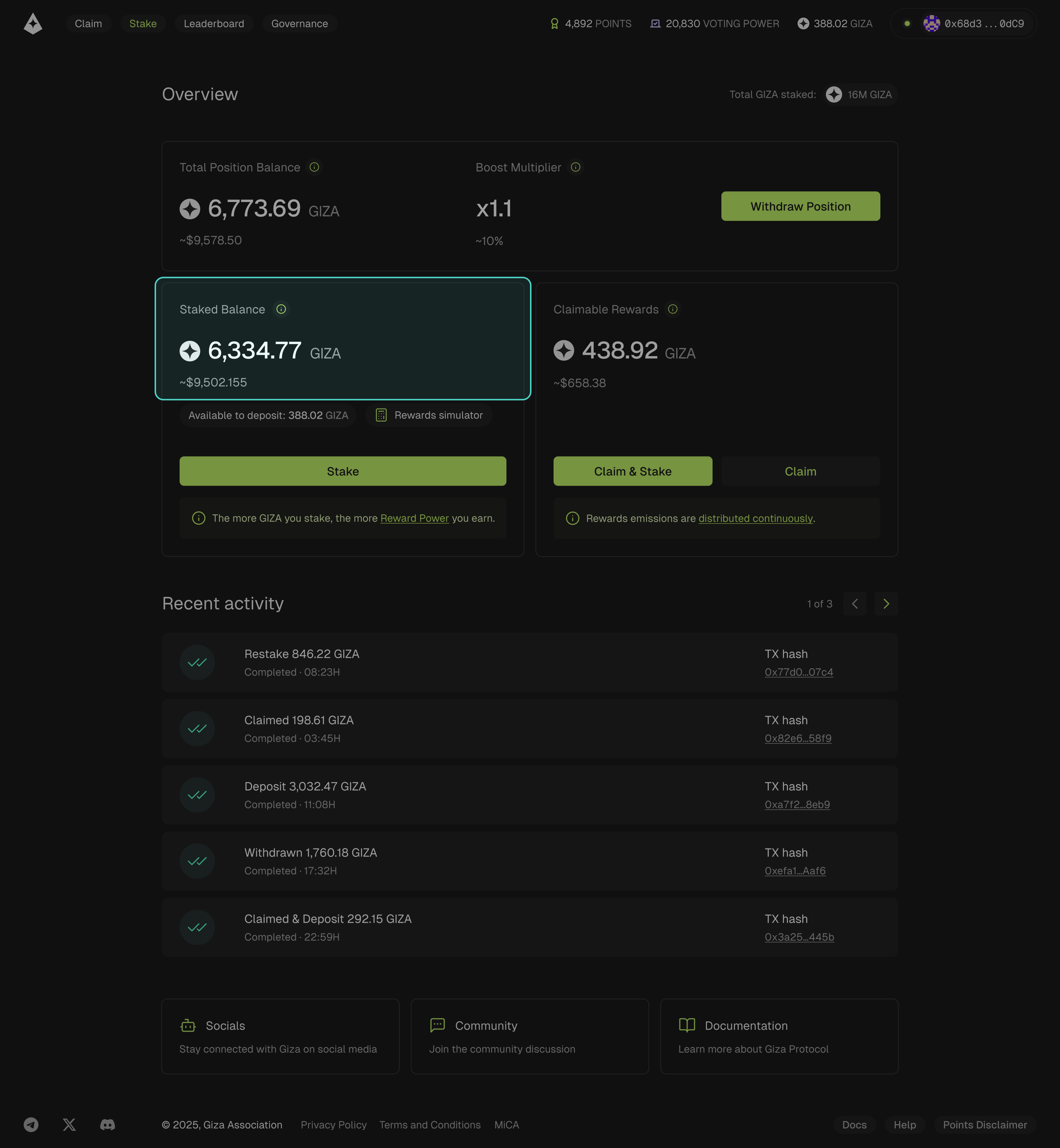The height and width of the screenshot is (1148, 1060).
Task: Show info for Boost Multiplier
Action: (x=575, y=167)
